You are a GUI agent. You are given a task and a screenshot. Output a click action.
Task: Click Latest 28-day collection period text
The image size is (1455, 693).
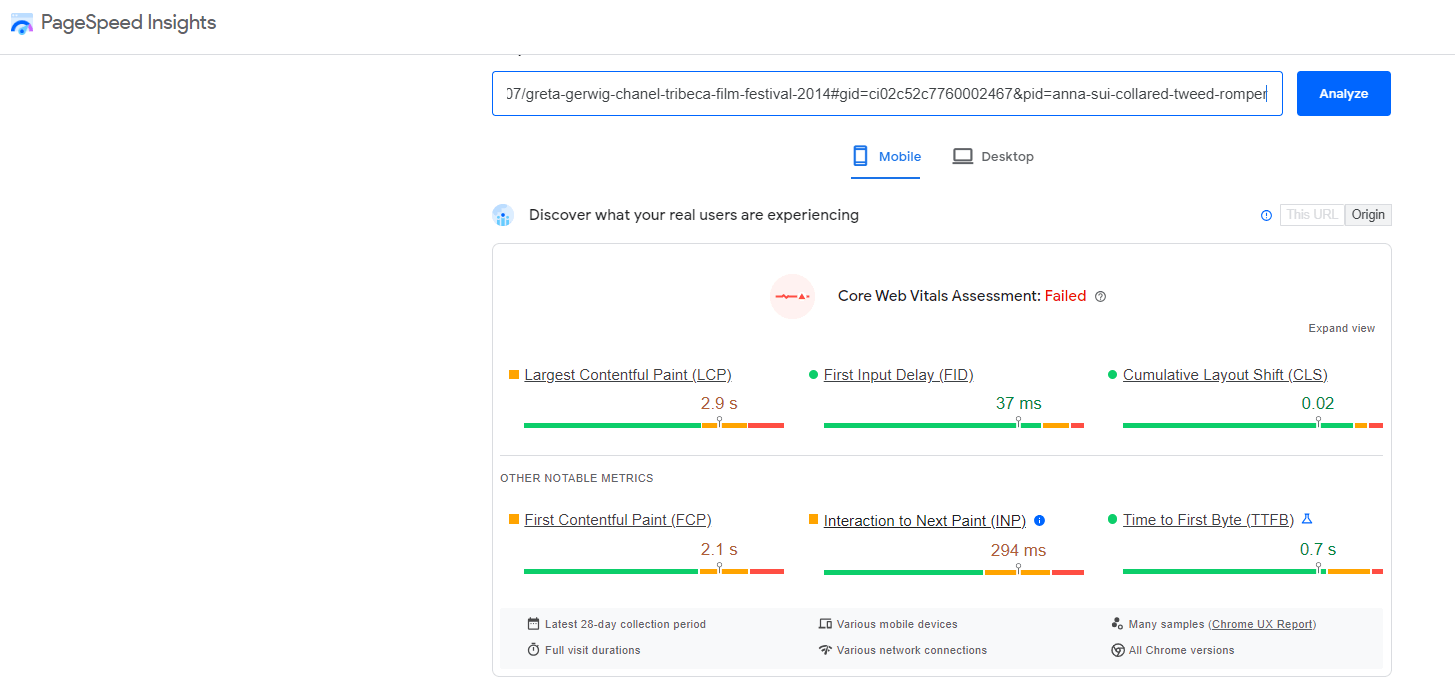pos(625,624)
